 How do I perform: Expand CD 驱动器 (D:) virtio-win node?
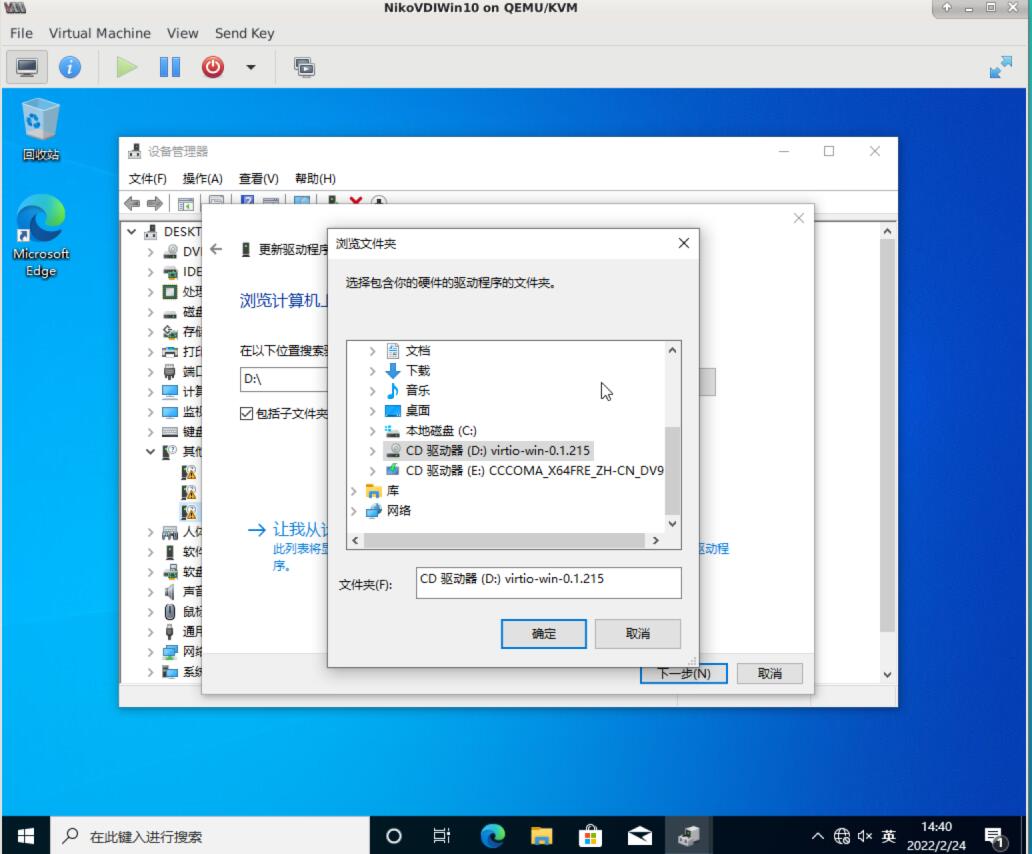[372, 451]
